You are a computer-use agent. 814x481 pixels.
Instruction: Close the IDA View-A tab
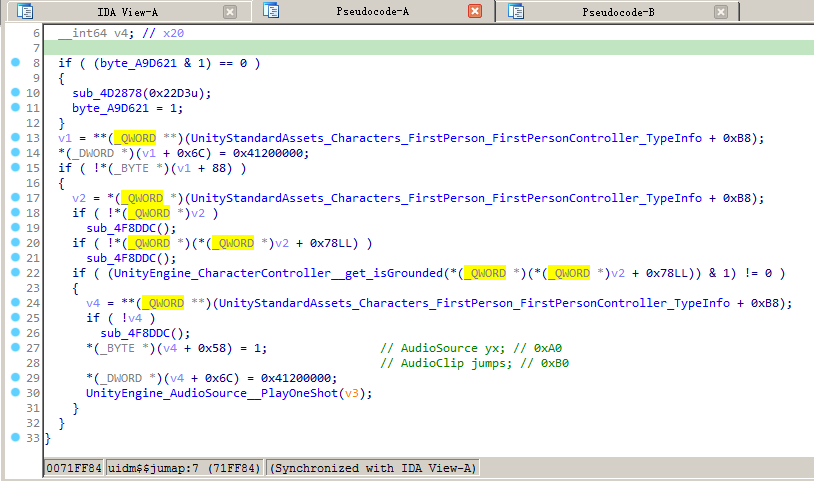pyautogui.click(x=230, y=12)
